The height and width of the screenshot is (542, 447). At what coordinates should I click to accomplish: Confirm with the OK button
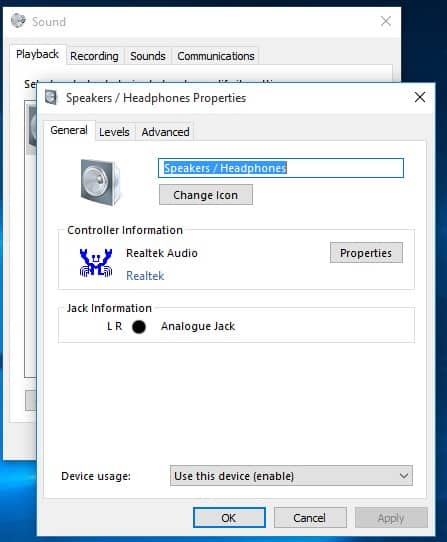coord(229,517)
